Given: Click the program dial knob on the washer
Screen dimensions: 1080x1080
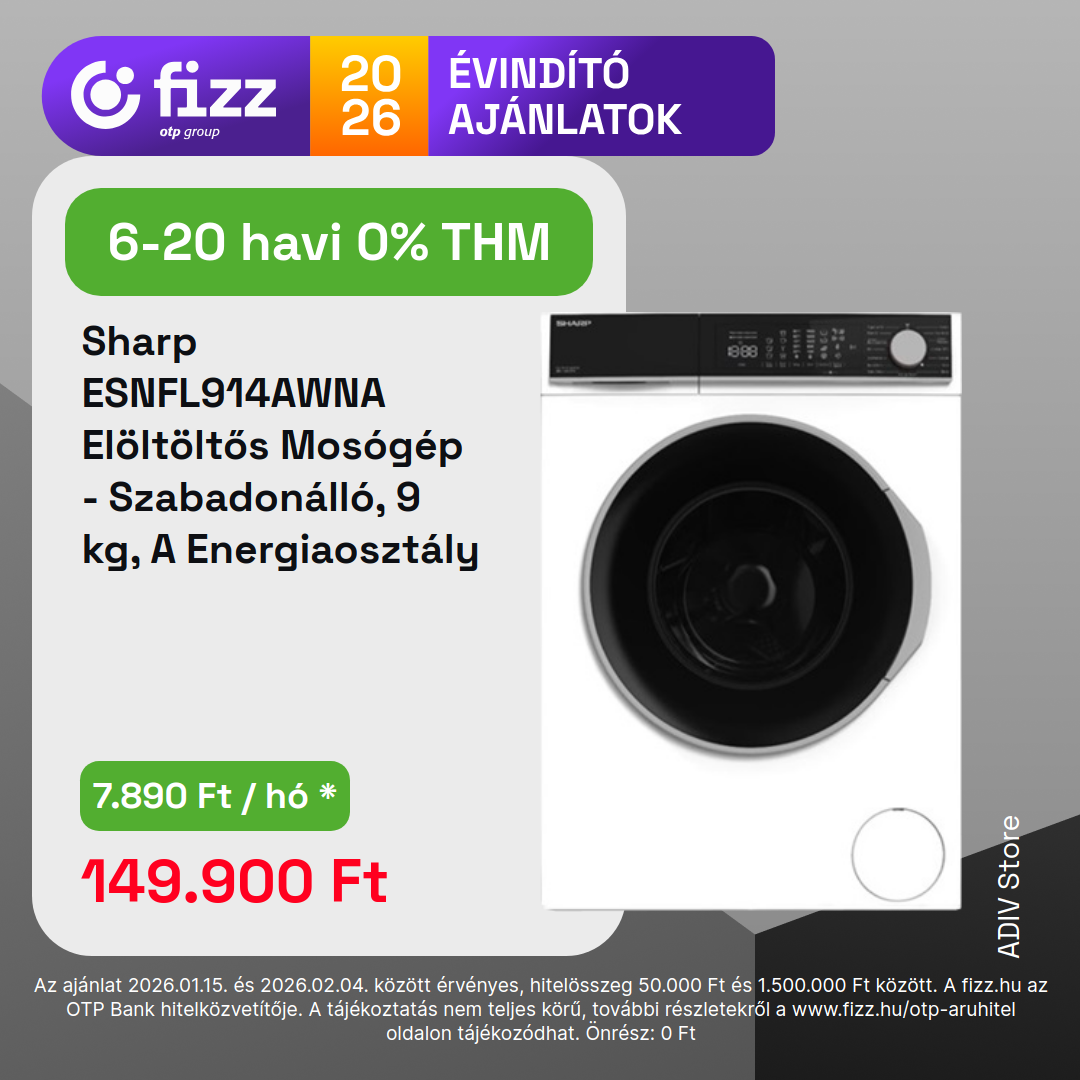Looking at the screenshot, I should coord(907,347).
